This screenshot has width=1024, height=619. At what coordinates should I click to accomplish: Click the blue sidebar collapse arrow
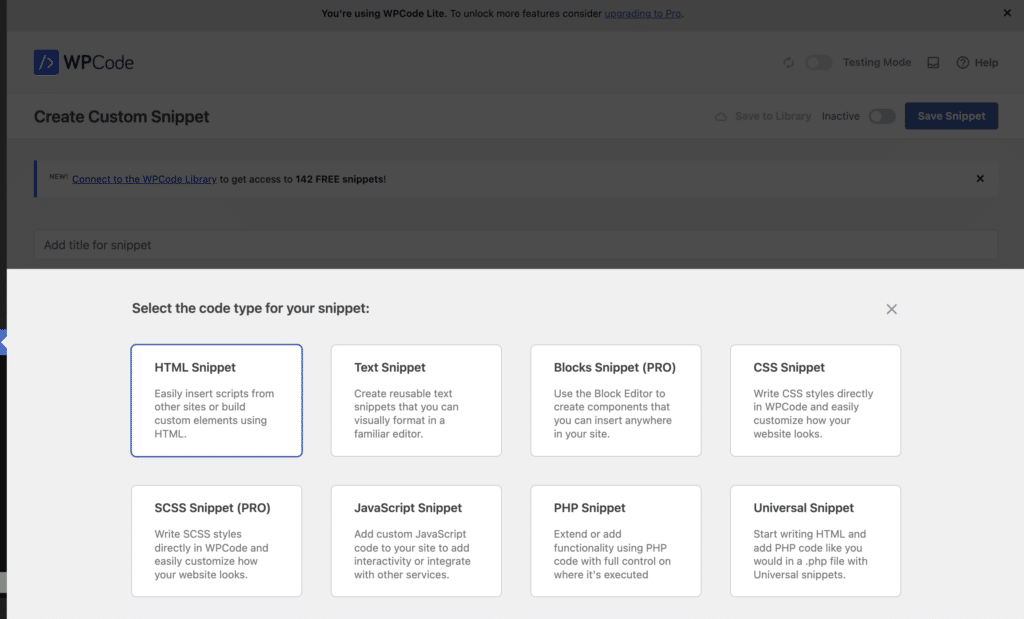pos(3,341)
